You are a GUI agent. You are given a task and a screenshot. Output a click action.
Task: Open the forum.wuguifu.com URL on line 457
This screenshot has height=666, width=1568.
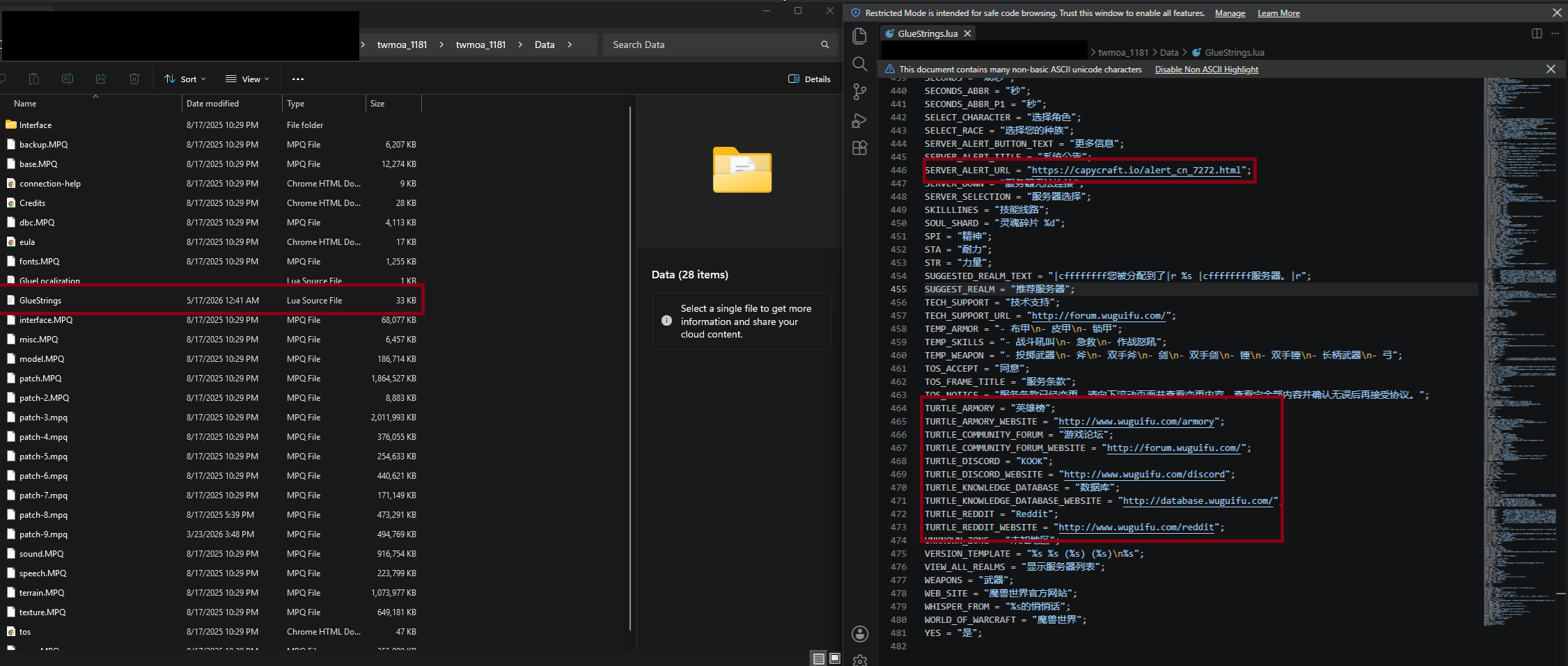click(x=1099, y=315)
